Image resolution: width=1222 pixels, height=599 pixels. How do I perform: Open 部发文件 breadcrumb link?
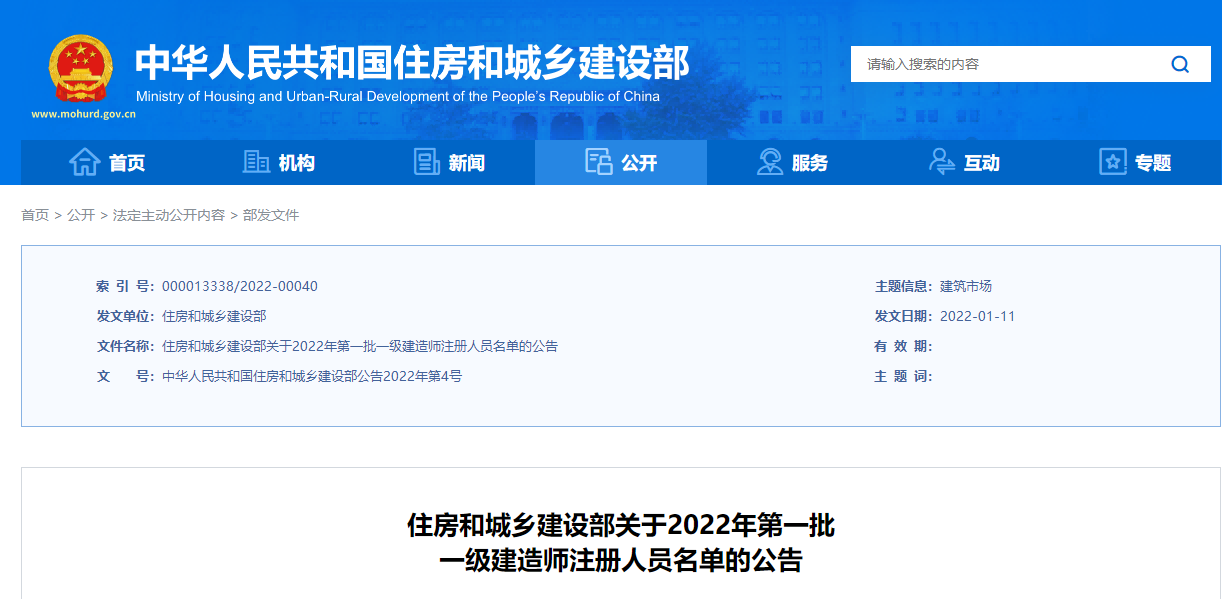tap(271, 215)
